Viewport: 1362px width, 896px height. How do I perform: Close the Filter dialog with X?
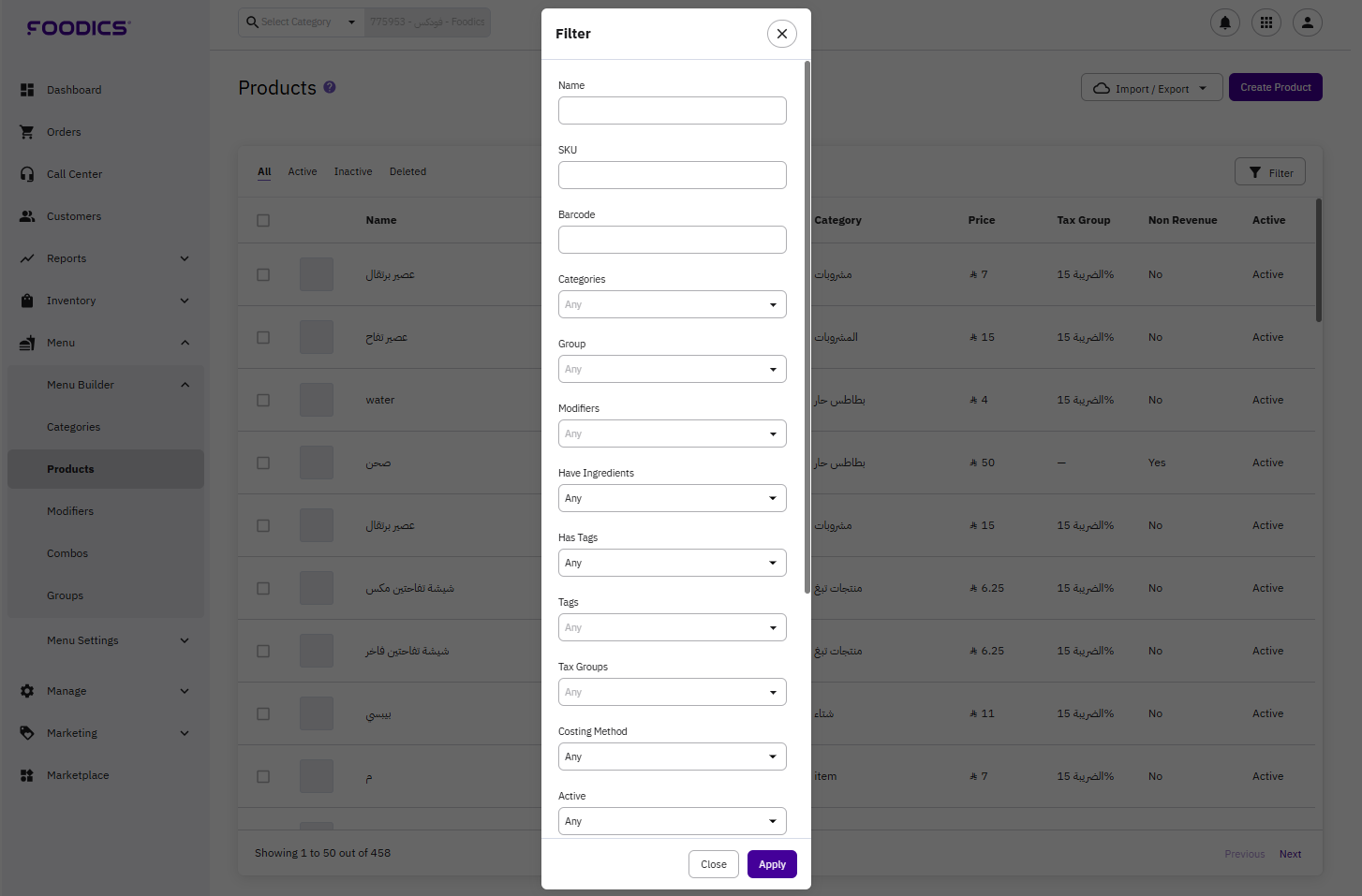coord(781,34)
